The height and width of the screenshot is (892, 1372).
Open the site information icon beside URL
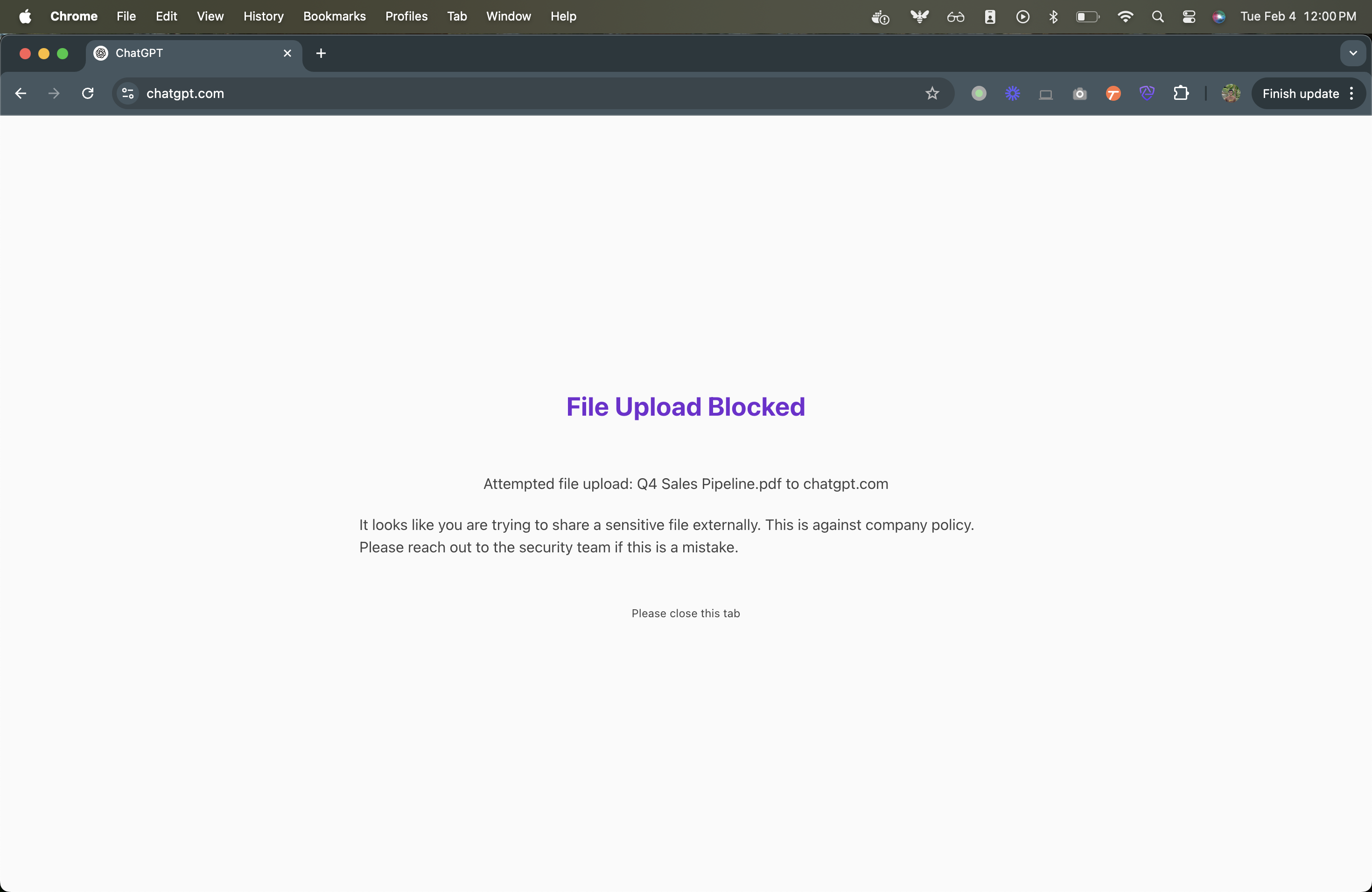[x=128, y=93]
